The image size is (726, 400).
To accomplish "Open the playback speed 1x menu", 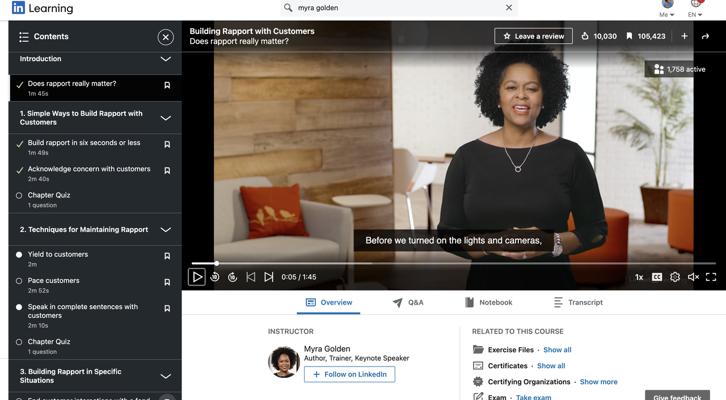I will click(639, 277).
